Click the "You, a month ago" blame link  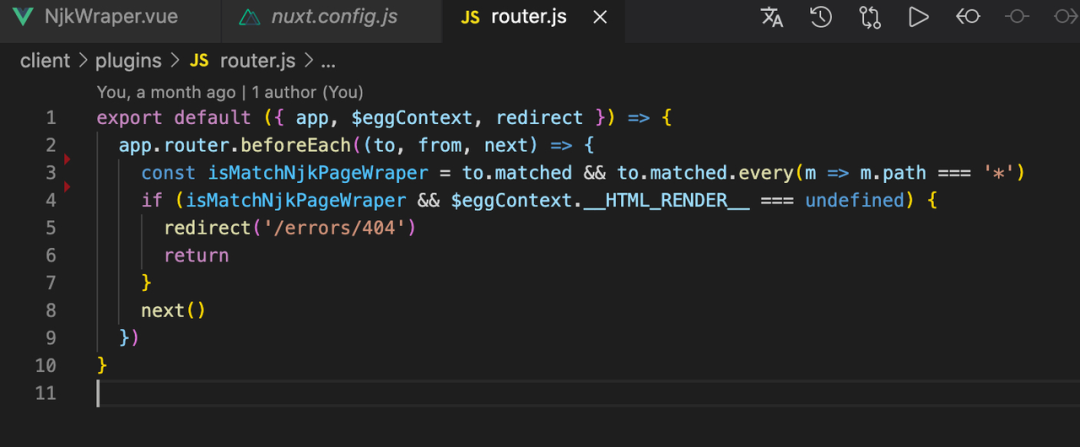click(x=164, y=92)
